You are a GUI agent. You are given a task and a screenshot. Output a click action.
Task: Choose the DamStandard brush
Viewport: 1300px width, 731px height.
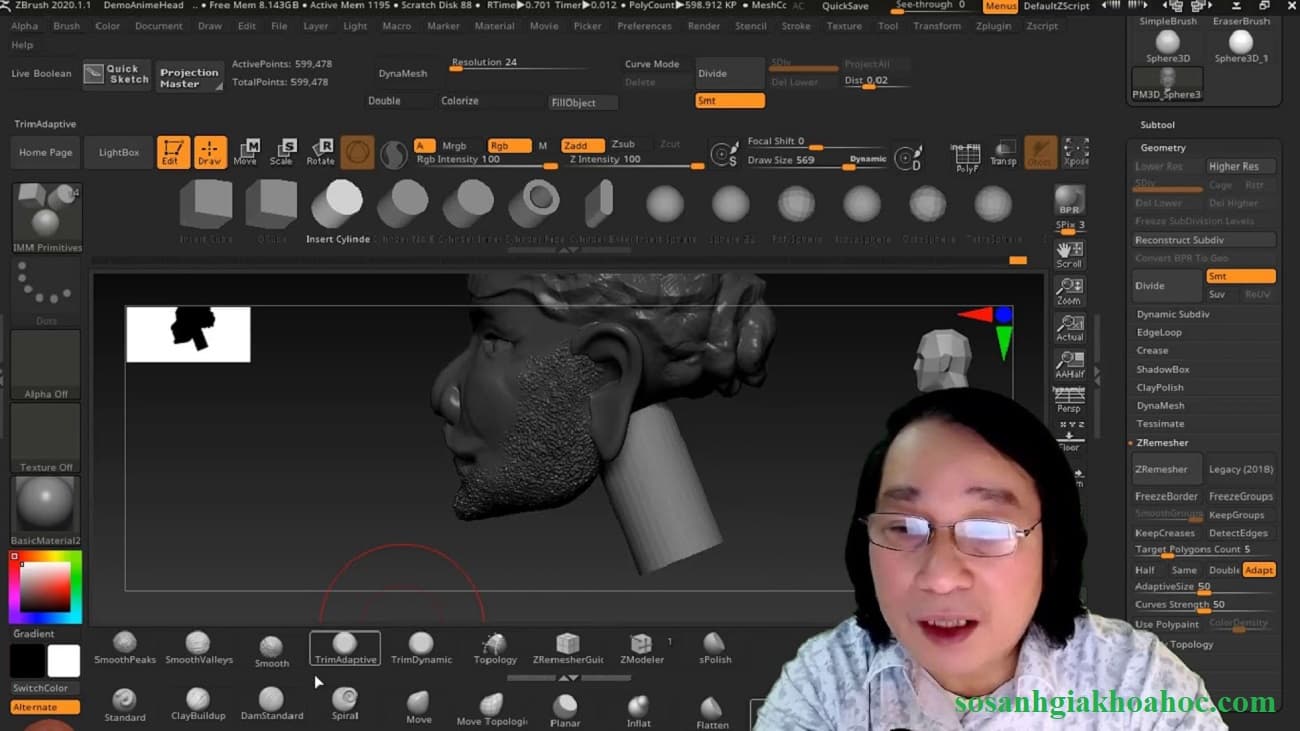pos(271,705)
